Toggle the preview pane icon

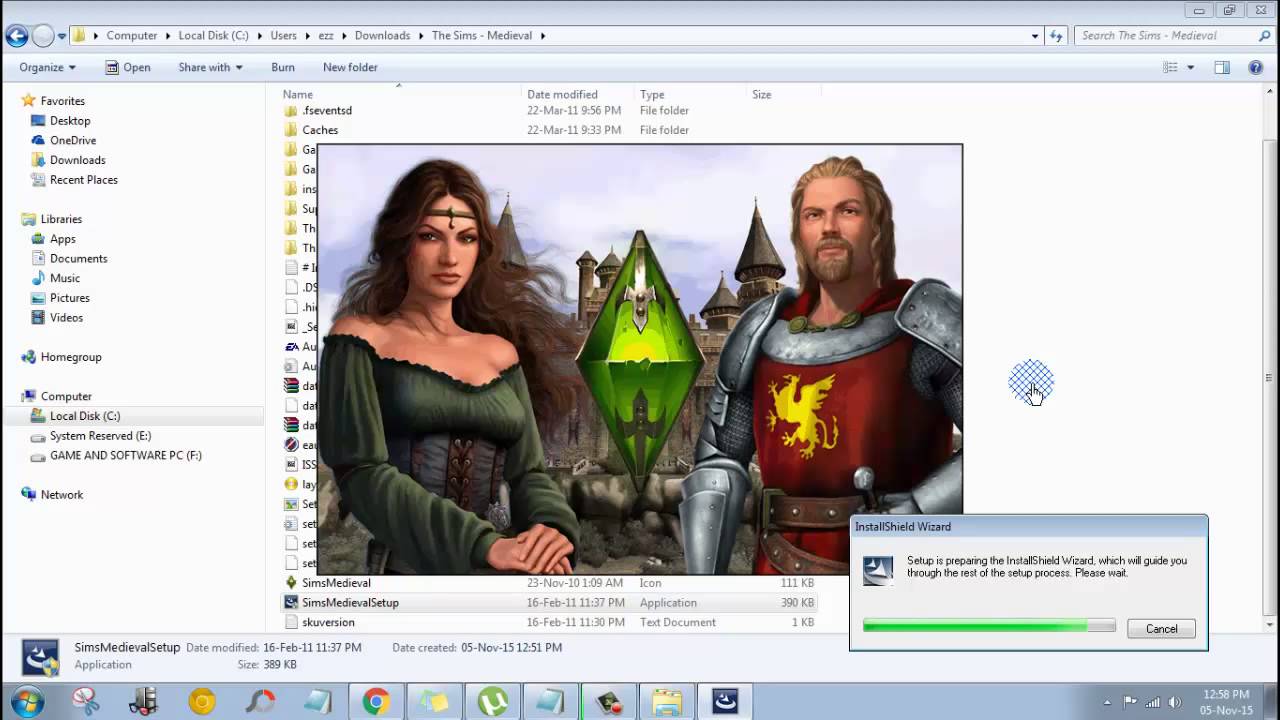(1222, 67)
